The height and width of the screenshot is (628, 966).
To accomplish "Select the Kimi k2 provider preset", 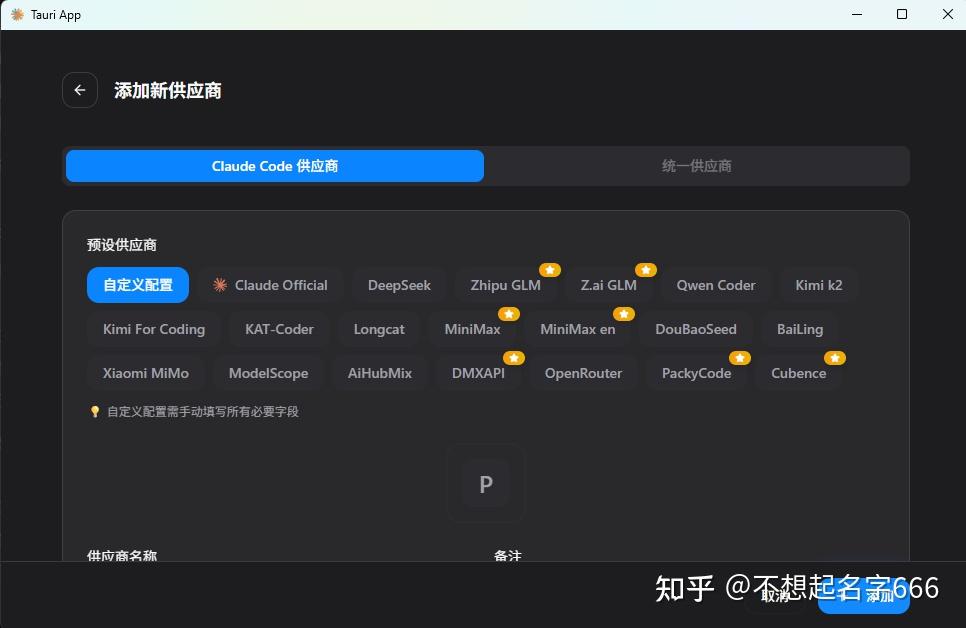I will click(x=818, y=285).
